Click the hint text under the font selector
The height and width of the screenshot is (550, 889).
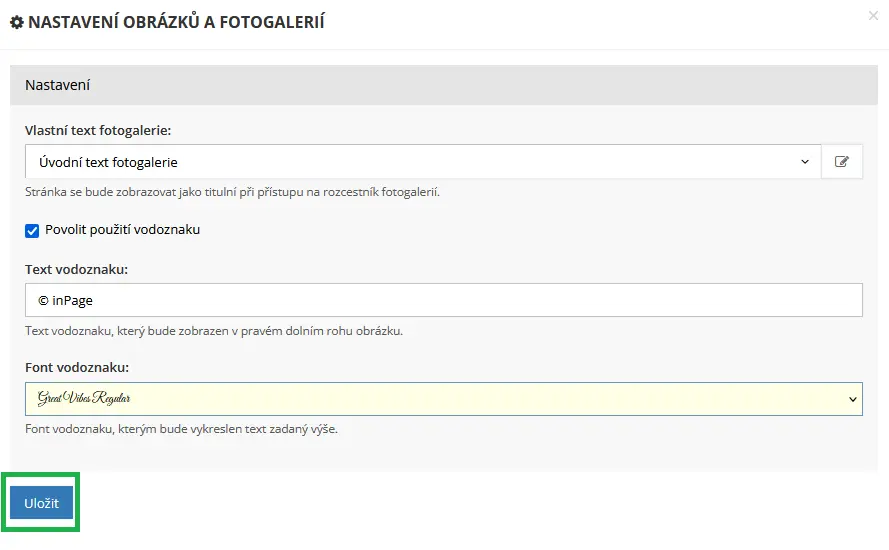[181, 429]
